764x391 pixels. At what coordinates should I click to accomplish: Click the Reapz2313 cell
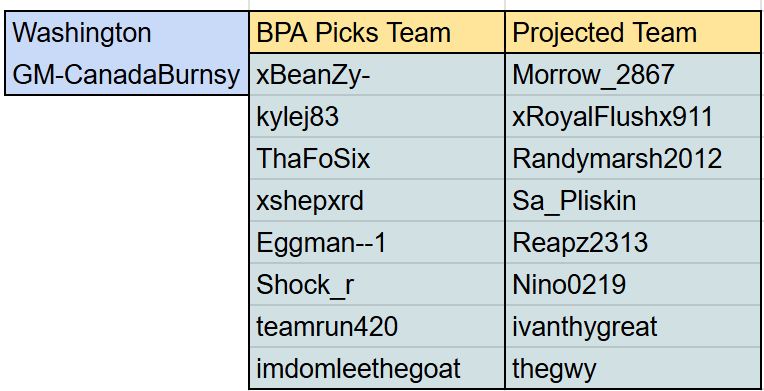[632, 242]
